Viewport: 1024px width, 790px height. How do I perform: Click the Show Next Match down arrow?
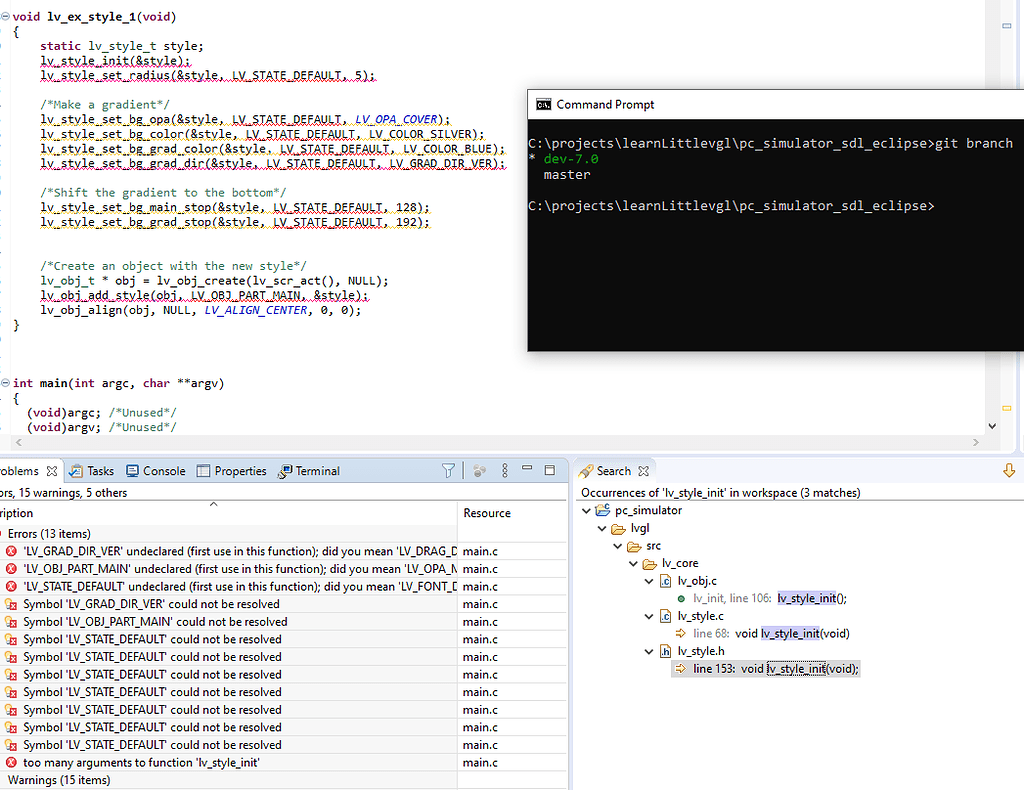point(1009,471)
